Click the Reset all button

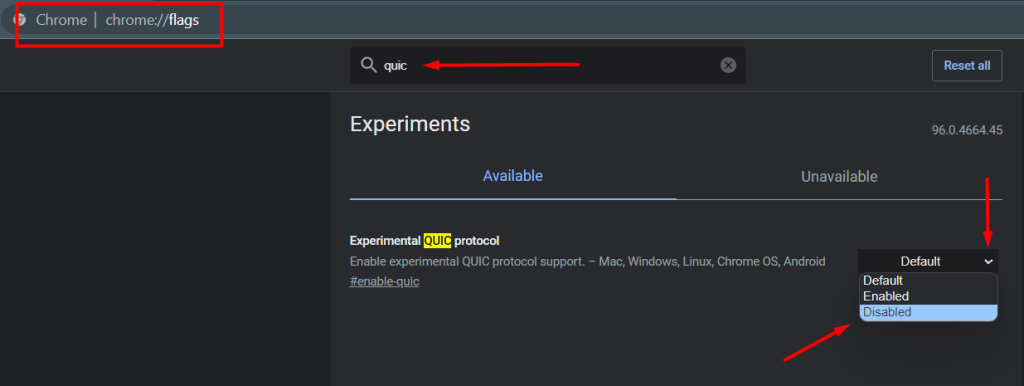(967, 65)
